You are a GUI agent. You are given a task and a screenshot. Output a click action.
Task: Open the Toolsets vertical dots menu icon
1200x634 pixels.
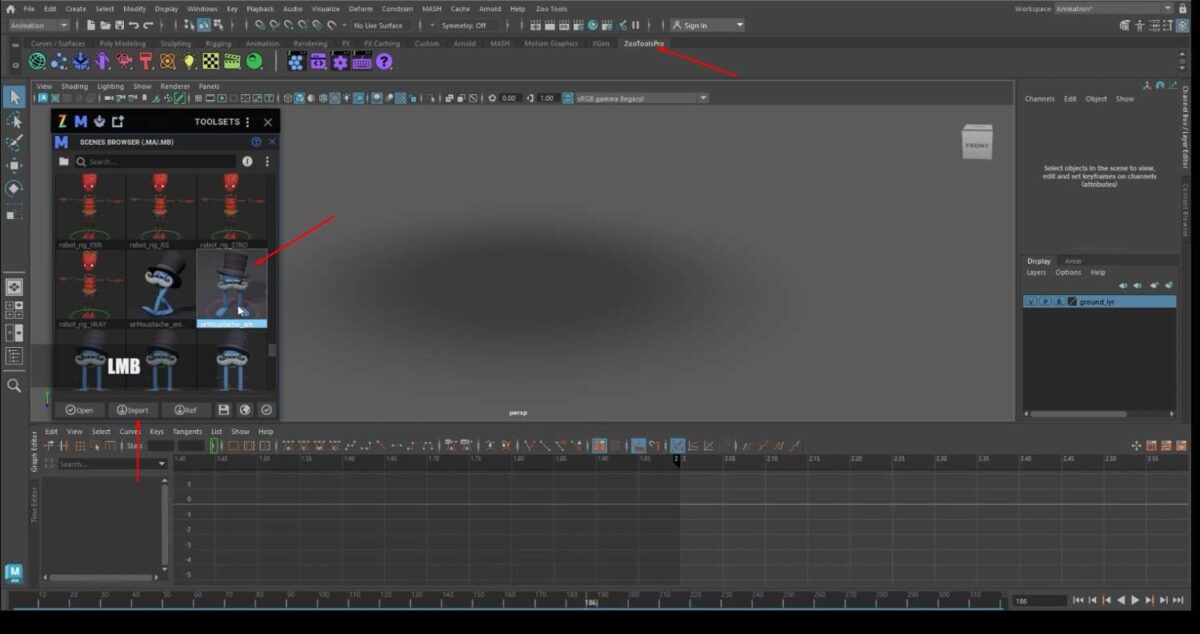point(247,121)
